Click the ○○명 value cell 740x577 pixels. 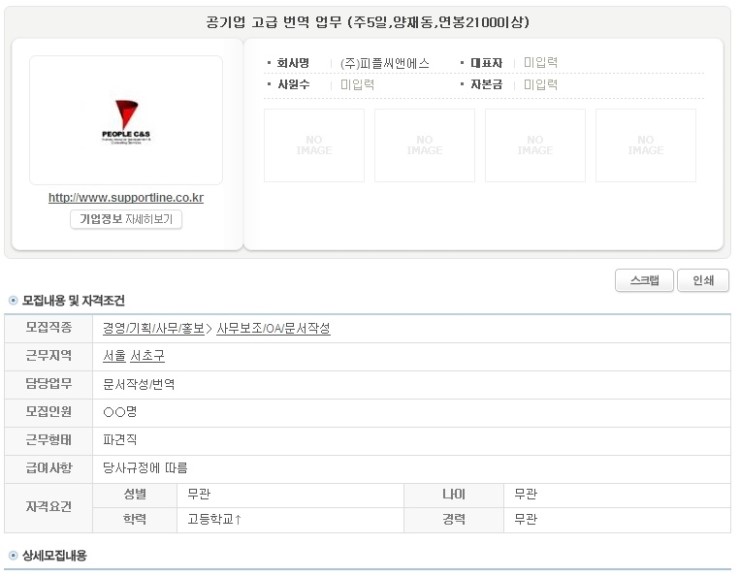[412, 413]
